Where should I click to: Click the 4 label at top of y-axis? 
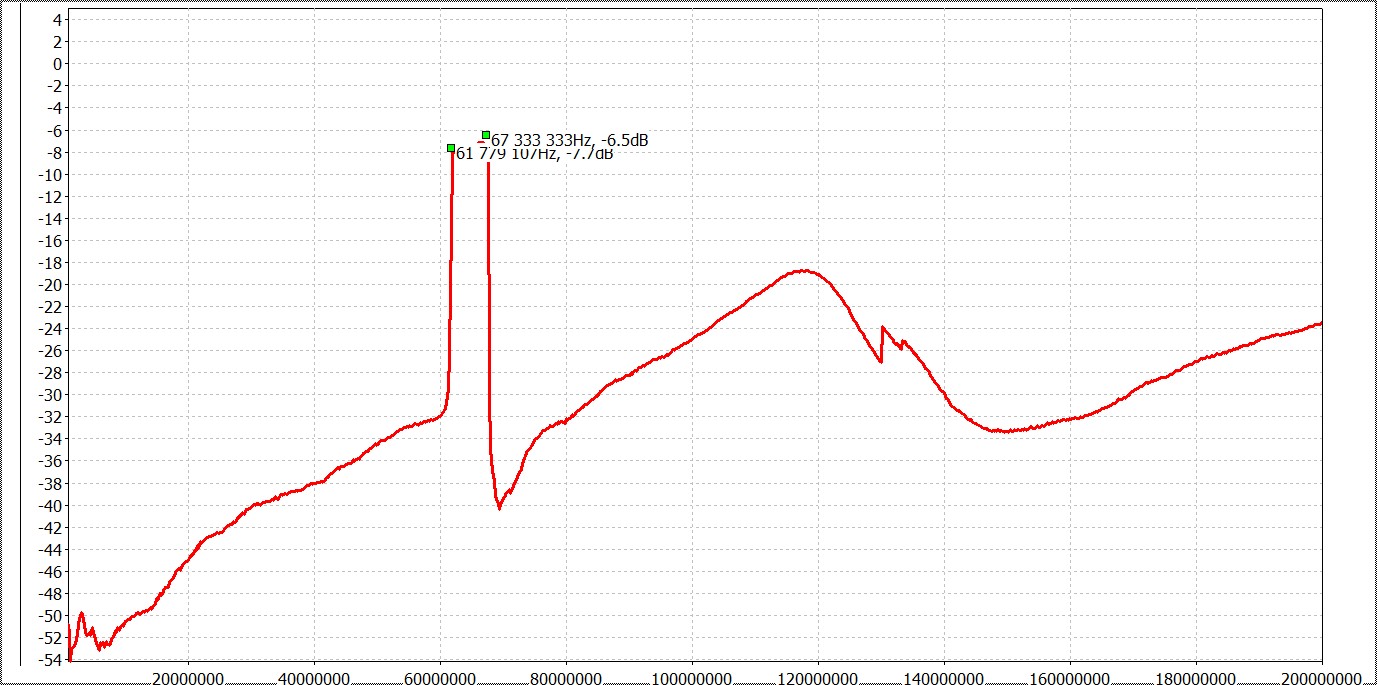coord(57,20)
